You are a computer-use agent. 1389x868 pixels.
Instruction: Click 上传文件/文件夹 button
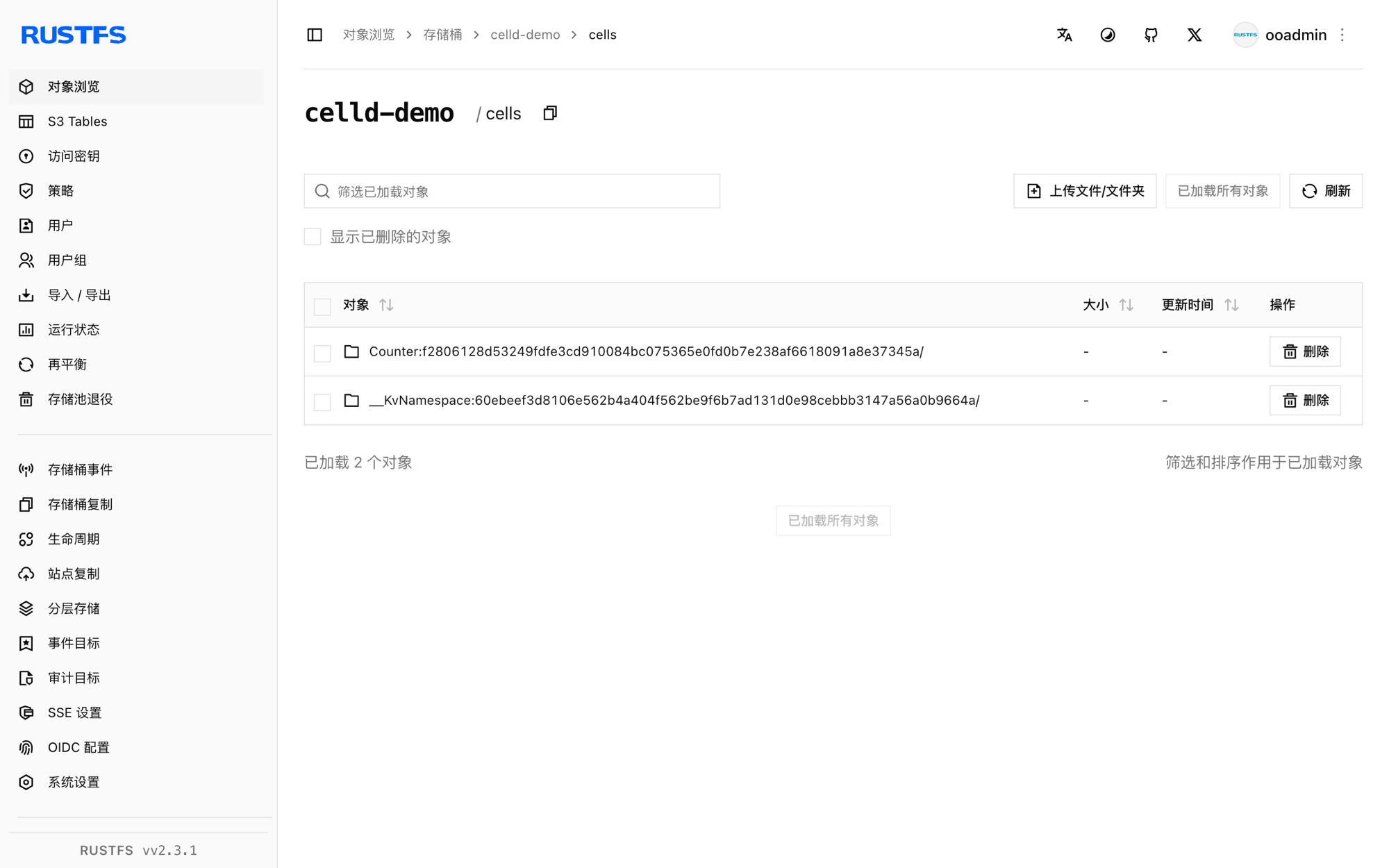(x=1085, y=191)
